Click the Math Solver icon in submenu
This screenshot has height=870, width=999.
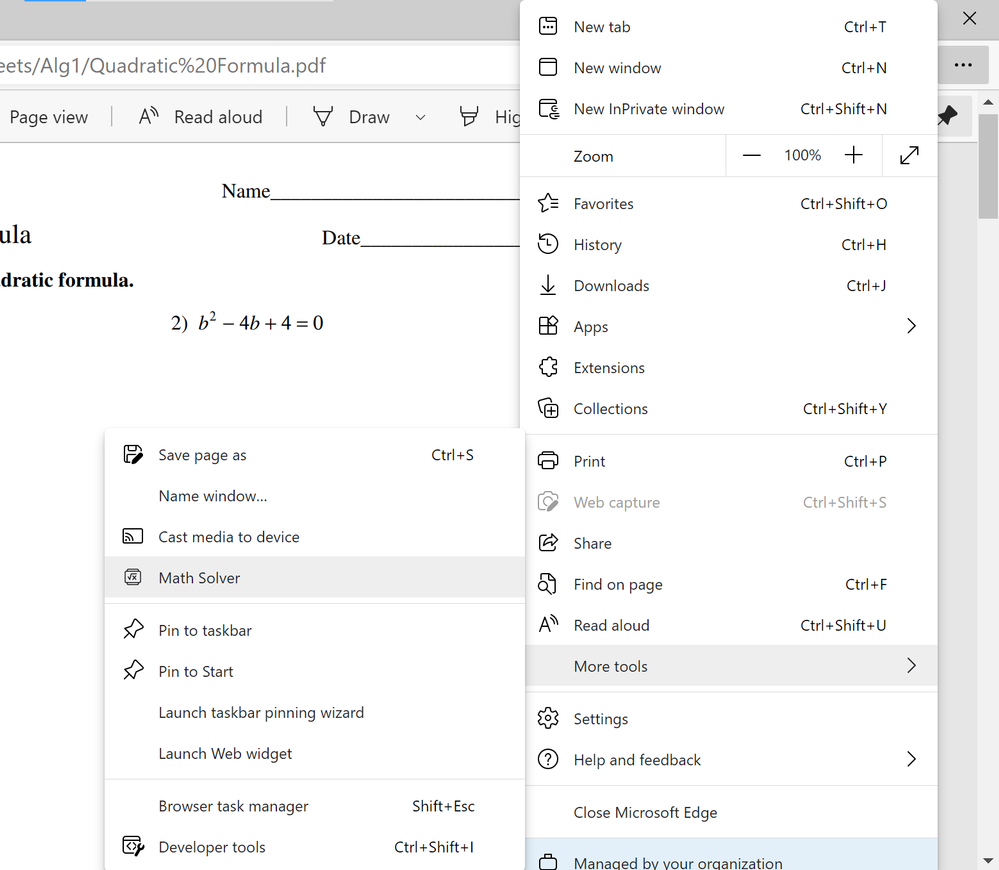(x=133, y=577)
